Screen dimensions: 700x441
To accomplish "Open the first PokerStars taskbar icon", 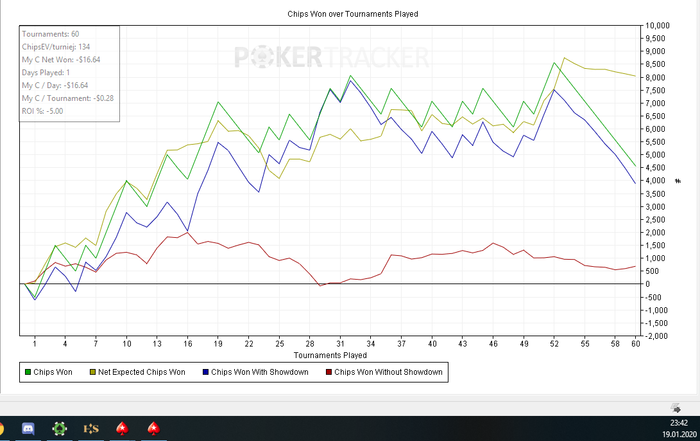I will tap(122, 429).
